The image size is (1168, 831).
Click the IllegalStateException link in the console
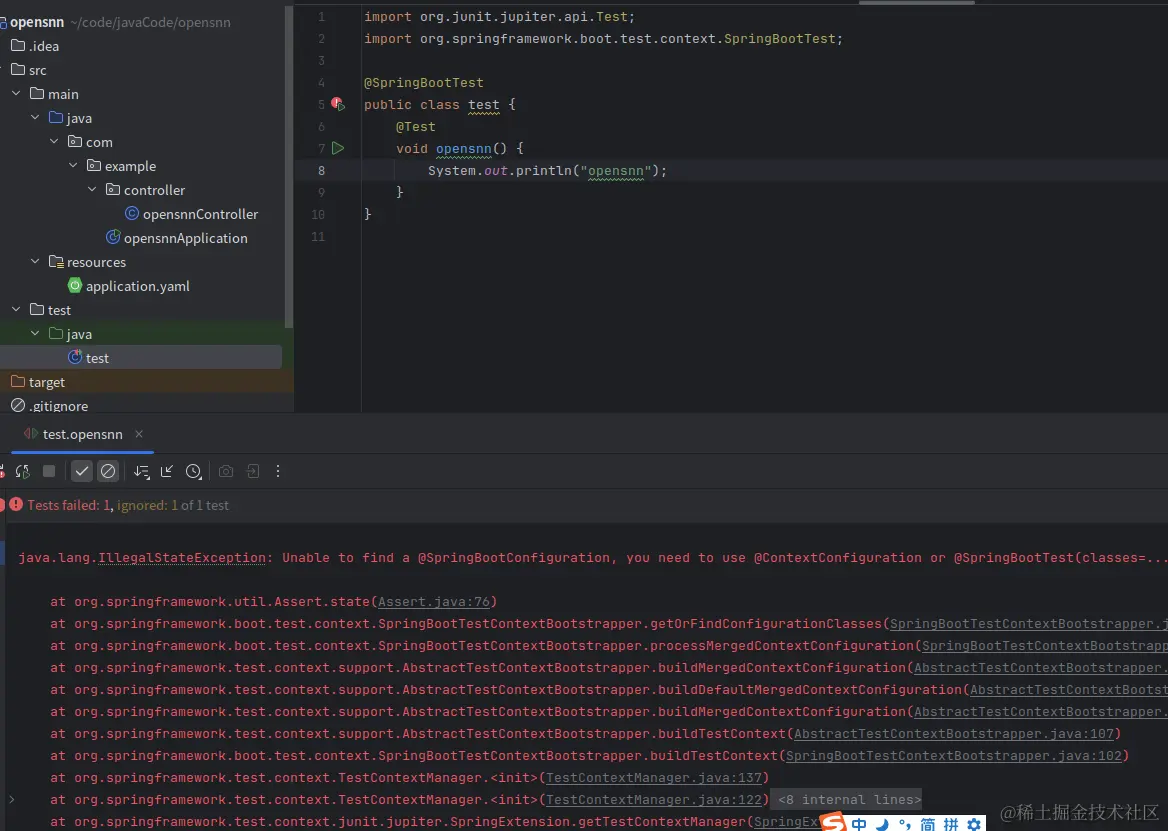(182, 558)
